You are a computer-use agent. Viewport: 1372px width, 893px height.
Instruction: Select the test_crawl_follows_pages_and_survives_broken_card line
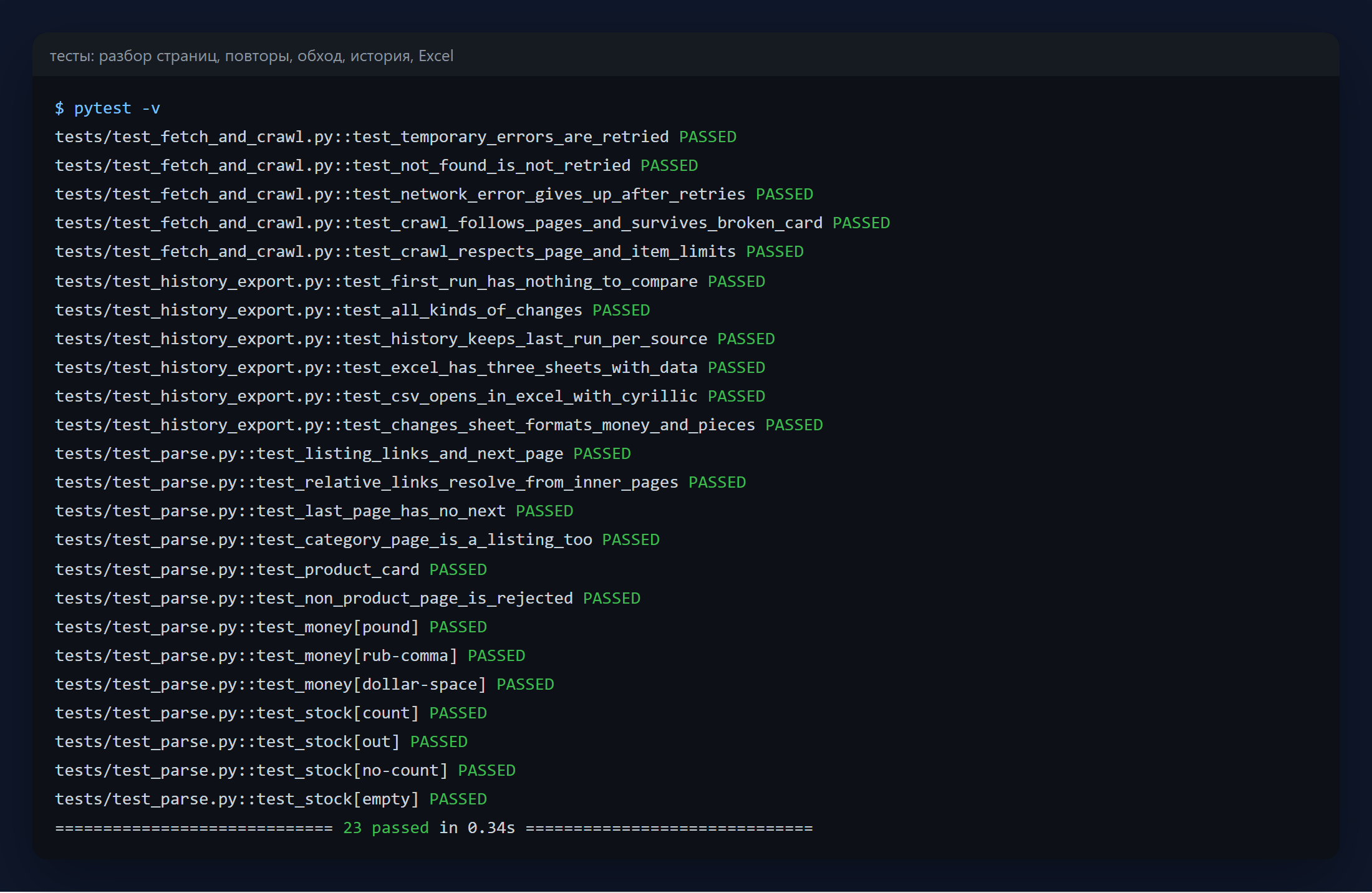[x=473, y=223]
